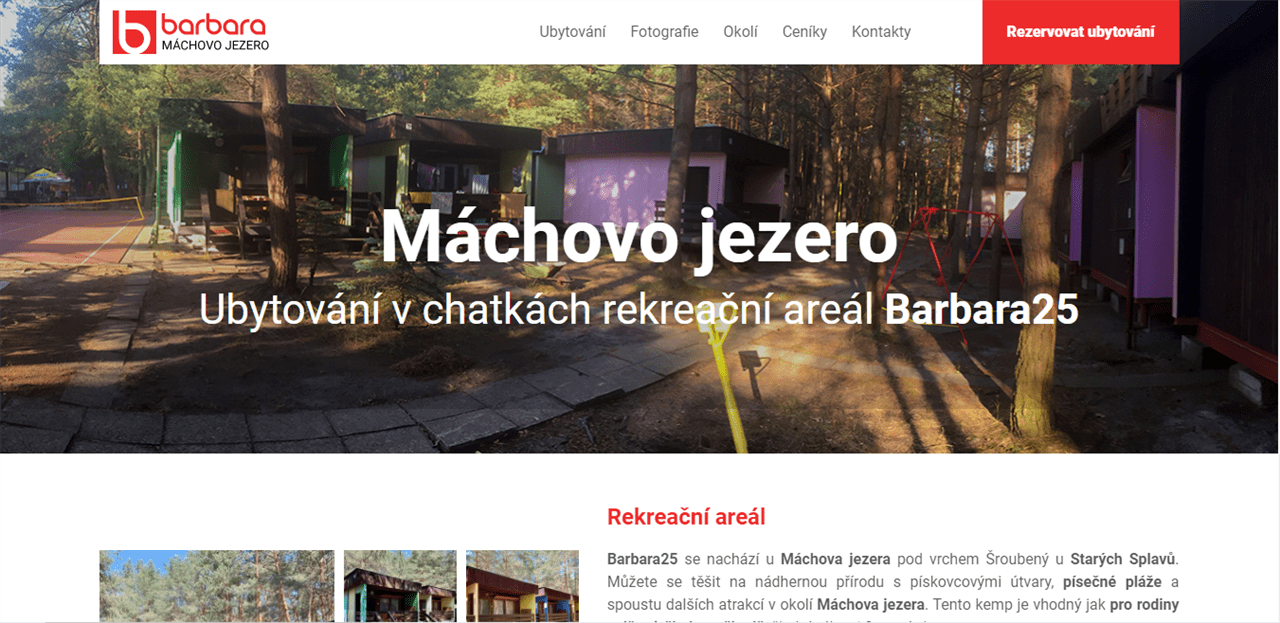1280x623 pixels.
Task: Open the Kontakty page
Action: pyautogui.click(x=881, y=31)
